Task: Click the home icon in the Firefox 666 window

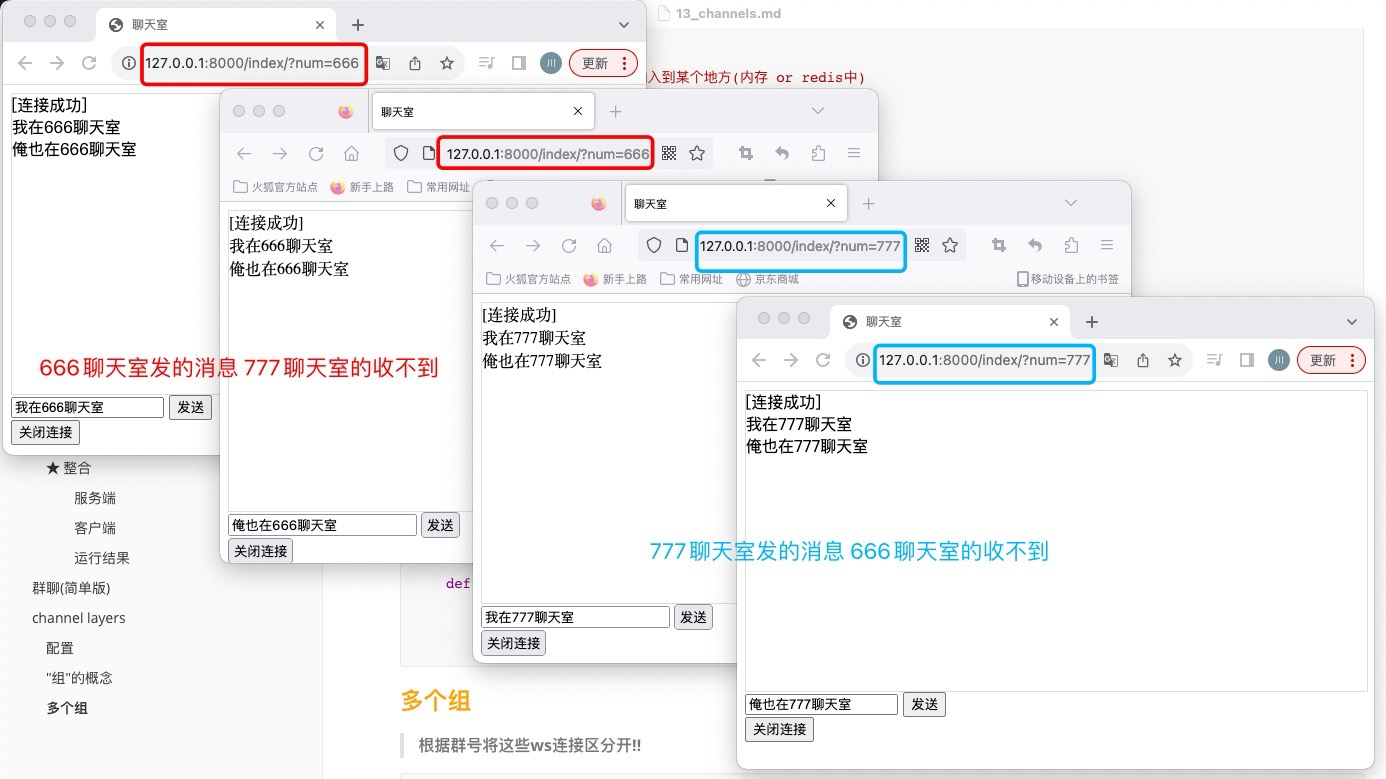Action: [x=351, y=153]
